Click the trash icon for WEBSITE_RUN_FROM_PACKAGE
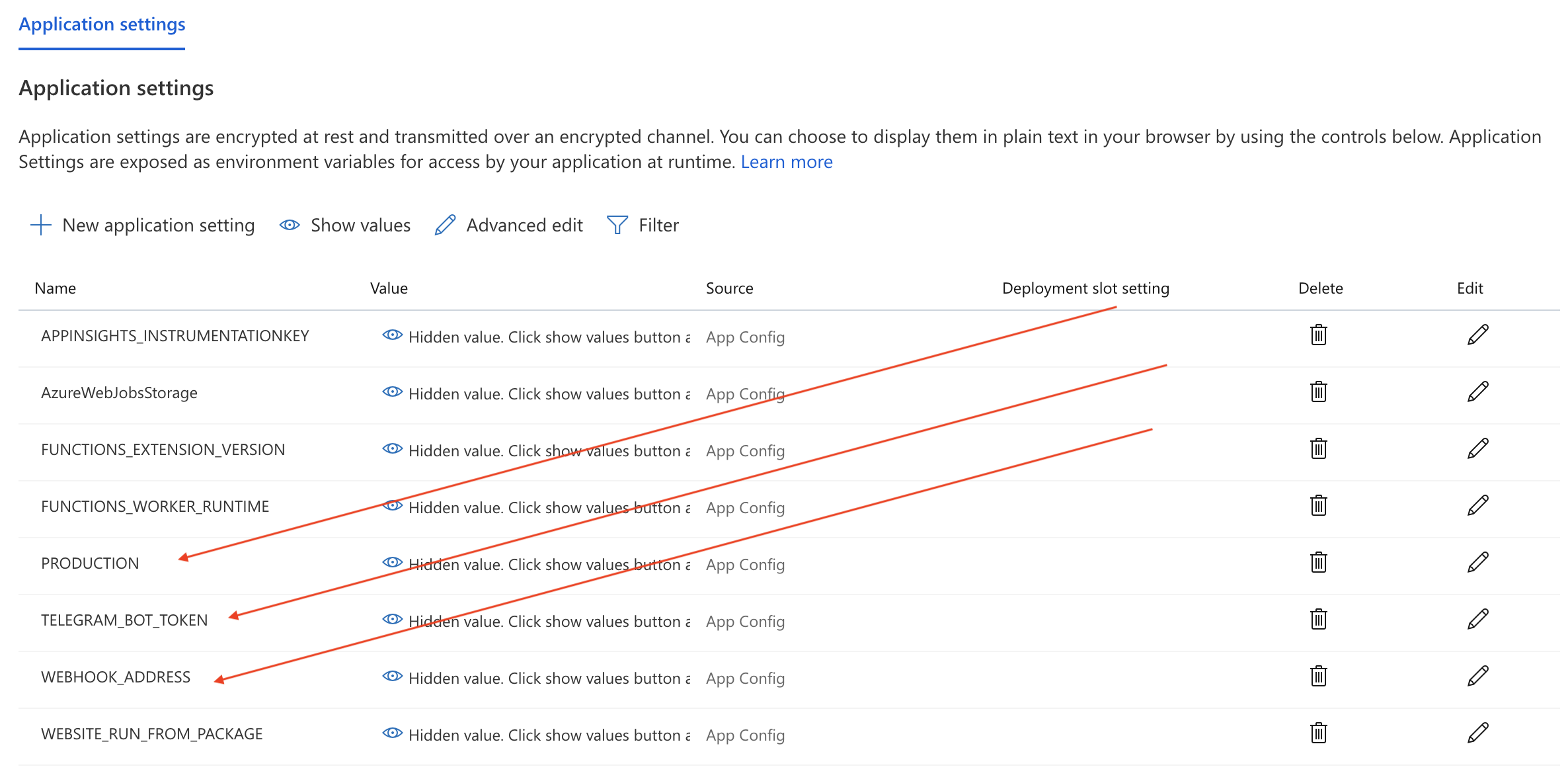1568x779 pixels. point(1318,733)
